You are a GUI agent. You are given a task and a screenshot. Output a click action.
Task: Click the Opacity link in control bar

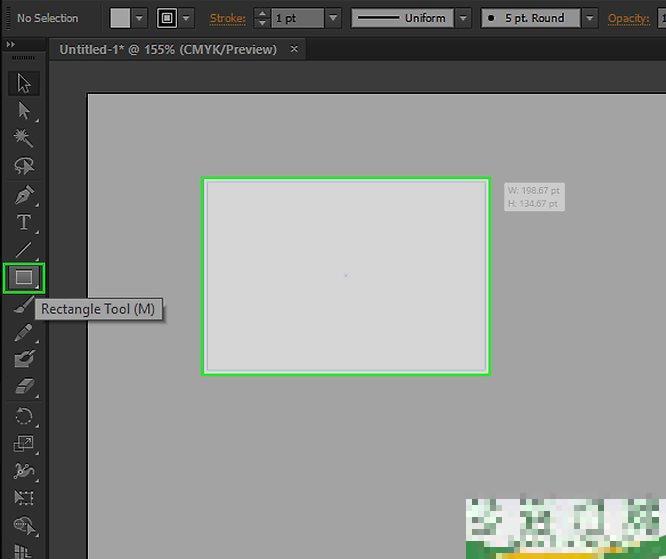pos(628,18)
